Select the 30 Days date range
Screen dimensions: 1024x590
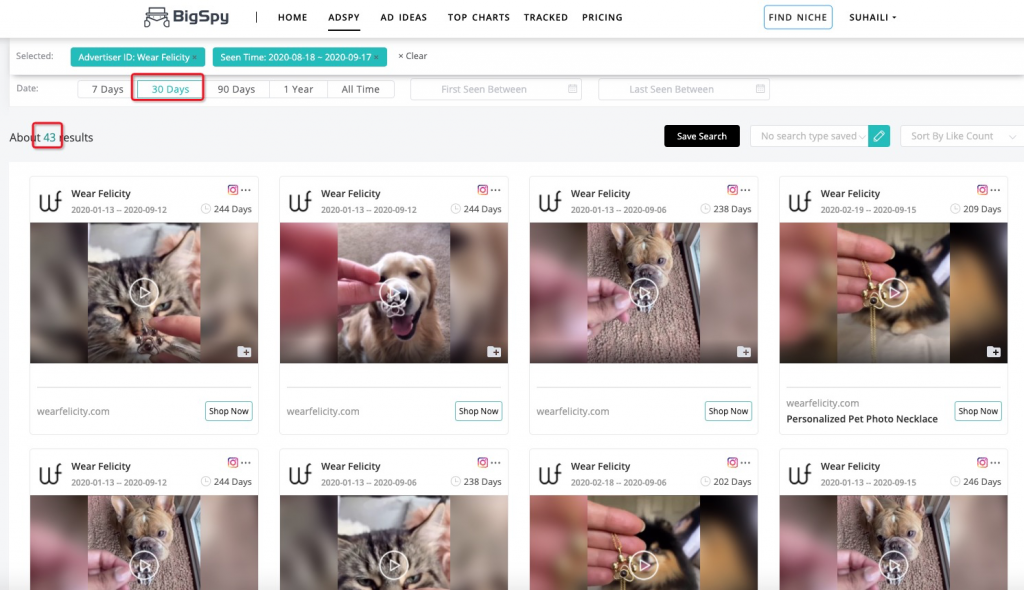[170, 89]
